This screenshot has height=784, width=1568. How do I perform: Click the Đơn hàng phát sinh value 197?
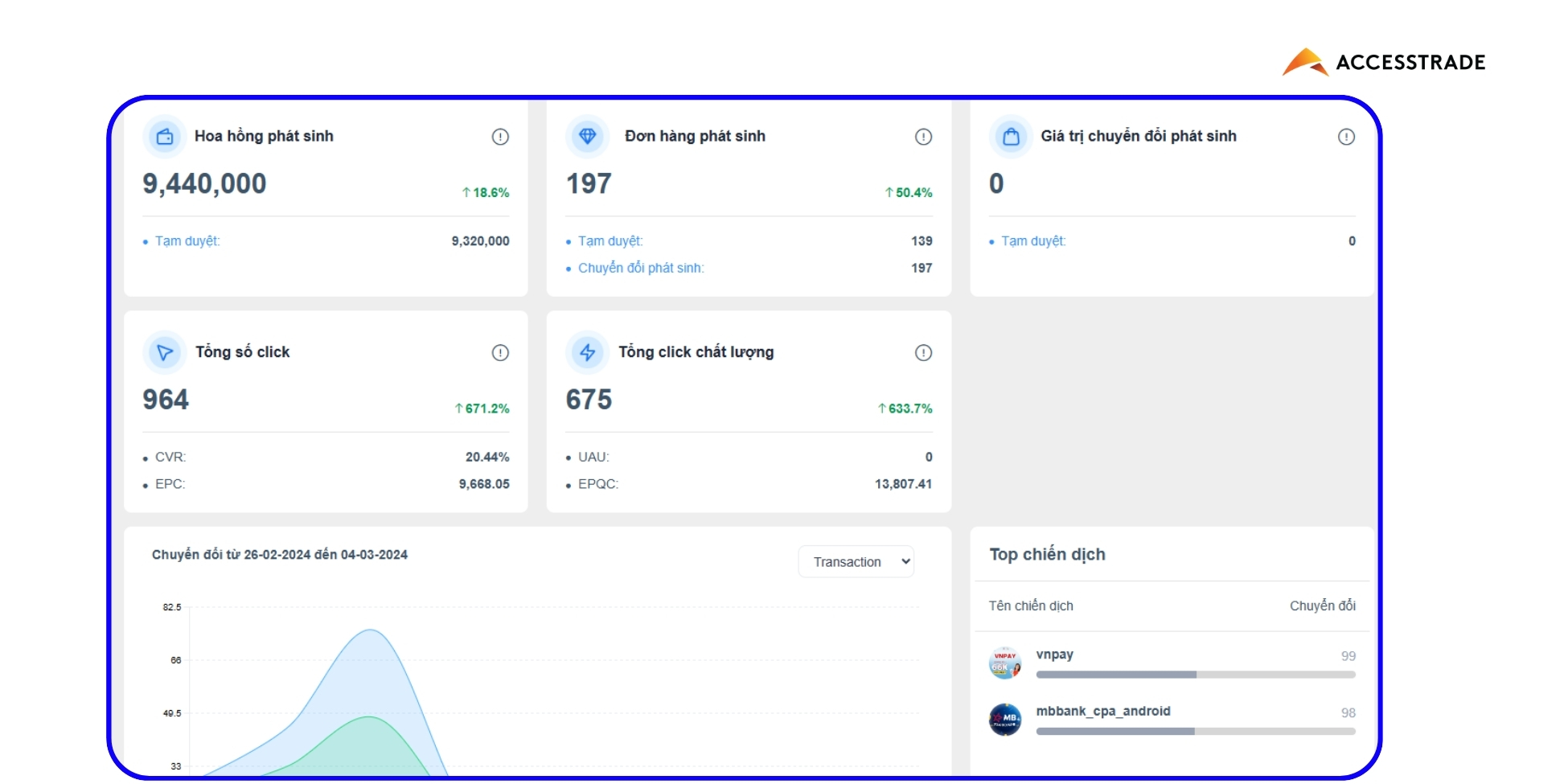[589, 184]
